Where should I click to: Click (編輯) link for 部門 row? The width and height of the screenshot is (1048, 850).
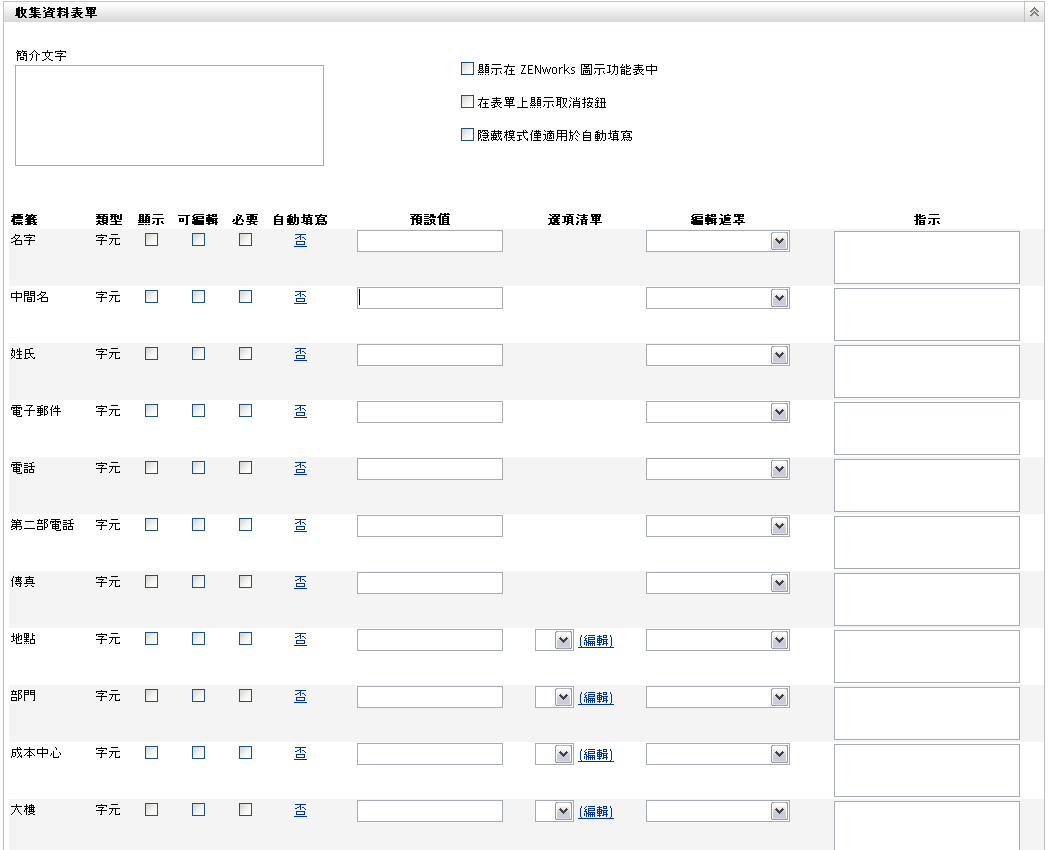596,698
